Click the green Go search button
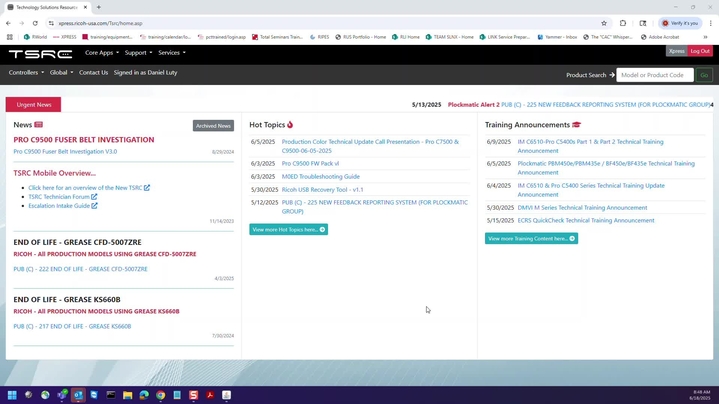The width and height of the screenshot is (719, 404). 704,75
